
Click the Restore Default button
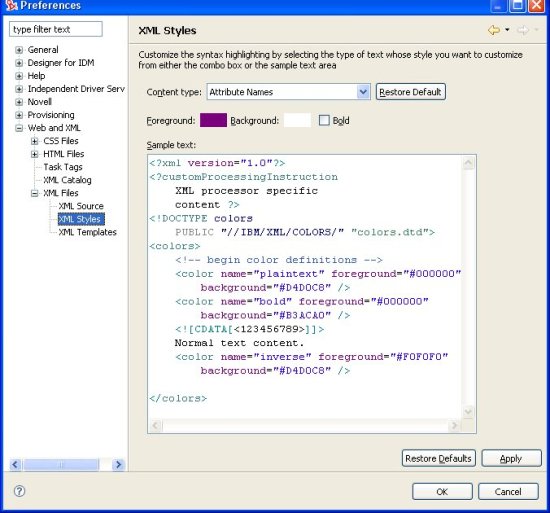[x=411, y=92]
